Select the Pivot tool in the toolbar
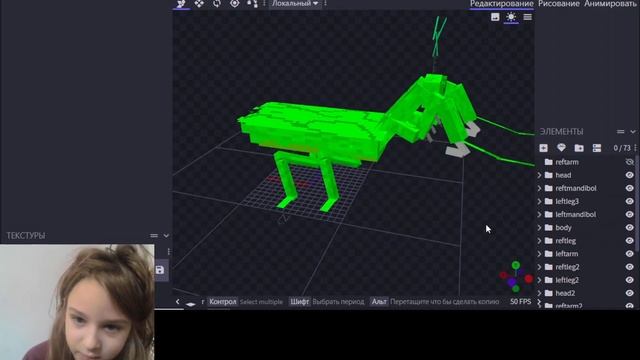Viewport: 640px width, 360px height. [235, 4]
